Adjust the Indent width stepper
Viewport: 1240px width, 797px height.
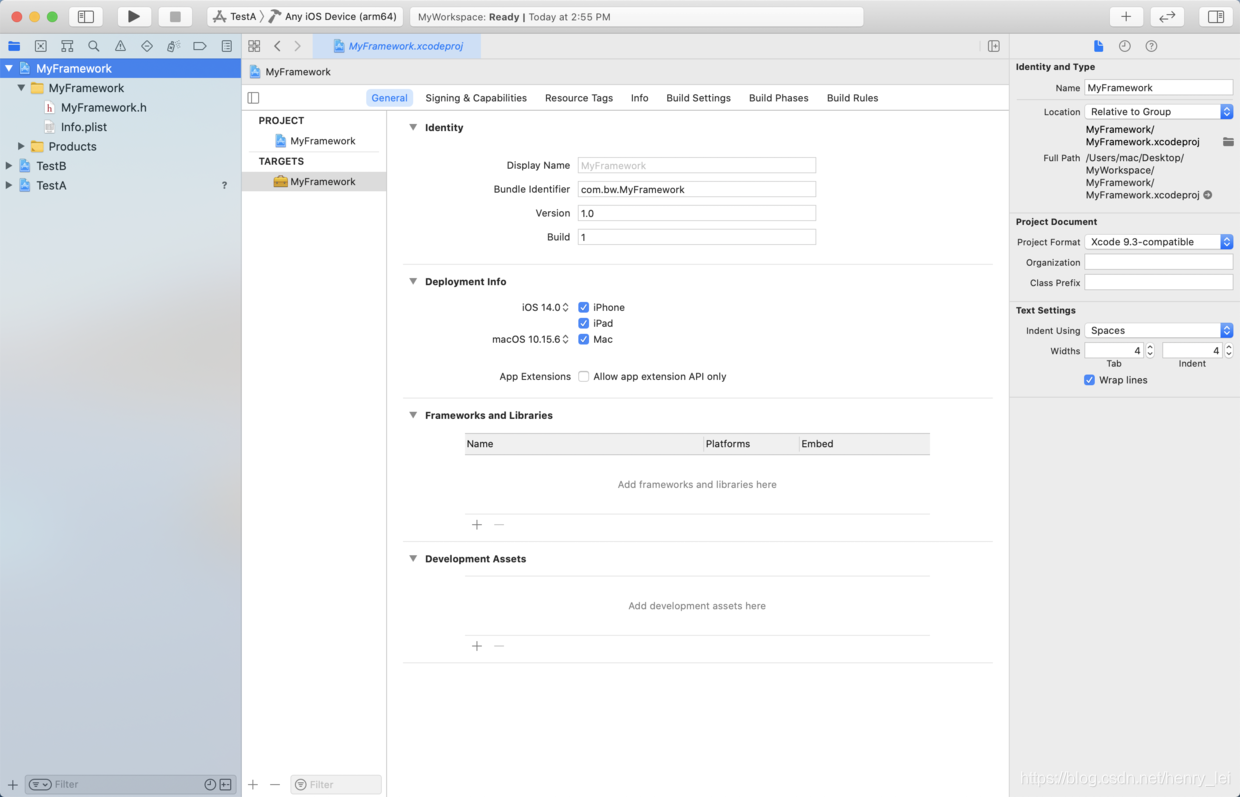coord(1229,350)
